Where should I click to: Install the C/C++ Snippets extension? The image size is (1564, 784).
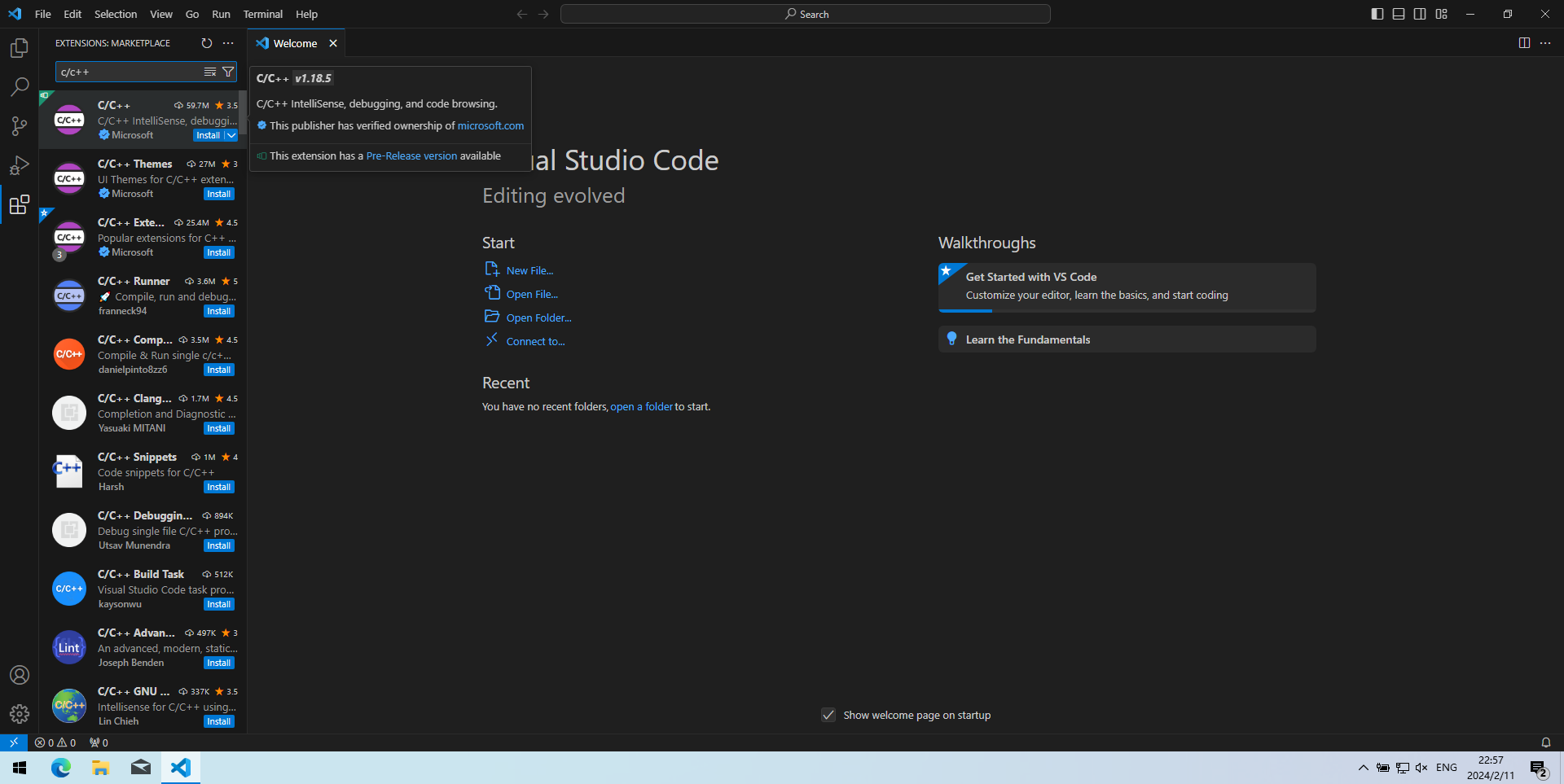coord(218,487)
